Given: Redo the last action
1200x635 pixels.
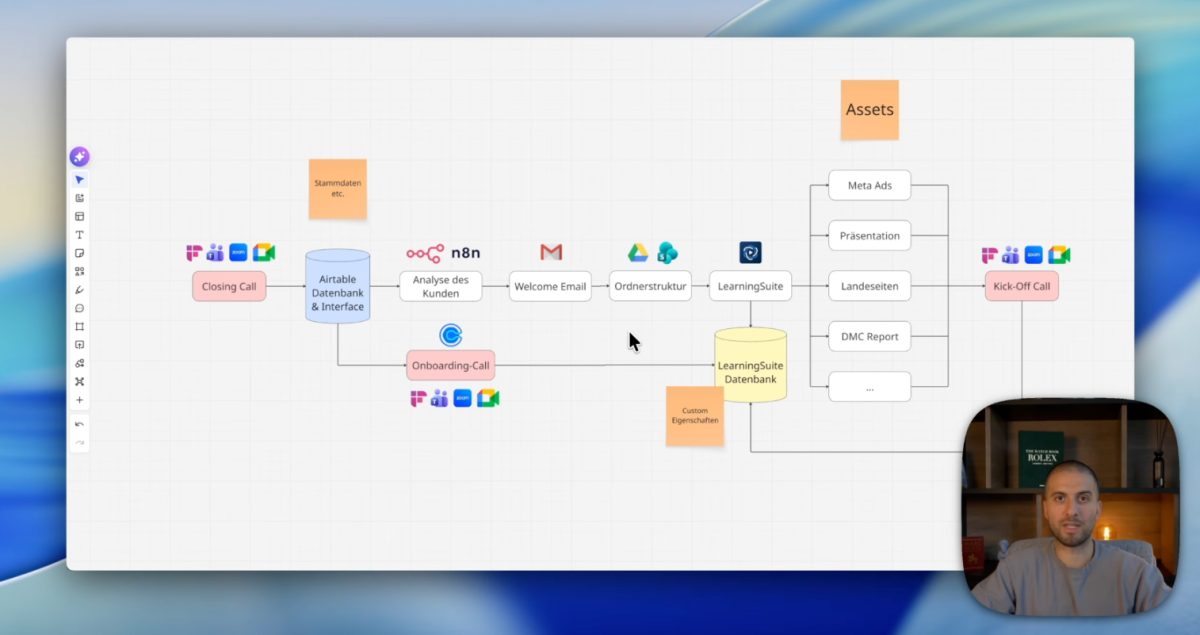Looking at the screenshot, I should (79, 442).
